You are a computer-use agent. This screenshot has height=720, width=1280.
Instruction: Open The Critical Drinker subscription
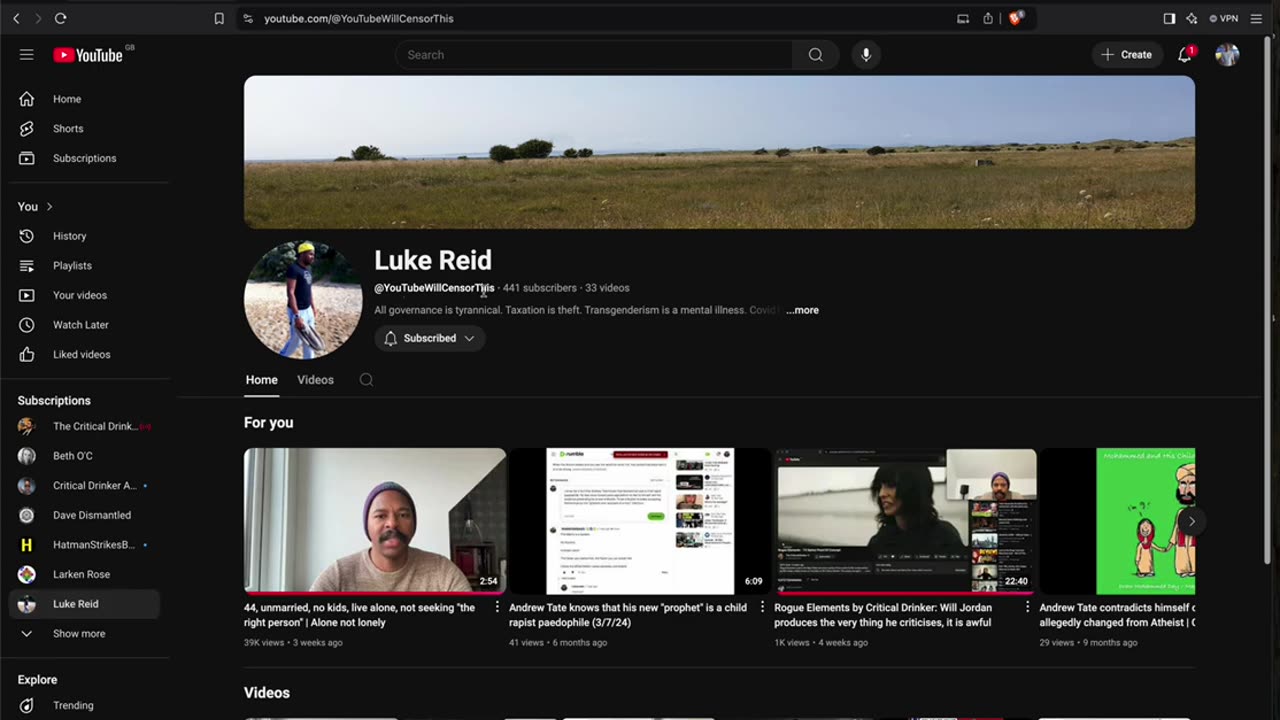pyautogui.click(x=84, y=426)
